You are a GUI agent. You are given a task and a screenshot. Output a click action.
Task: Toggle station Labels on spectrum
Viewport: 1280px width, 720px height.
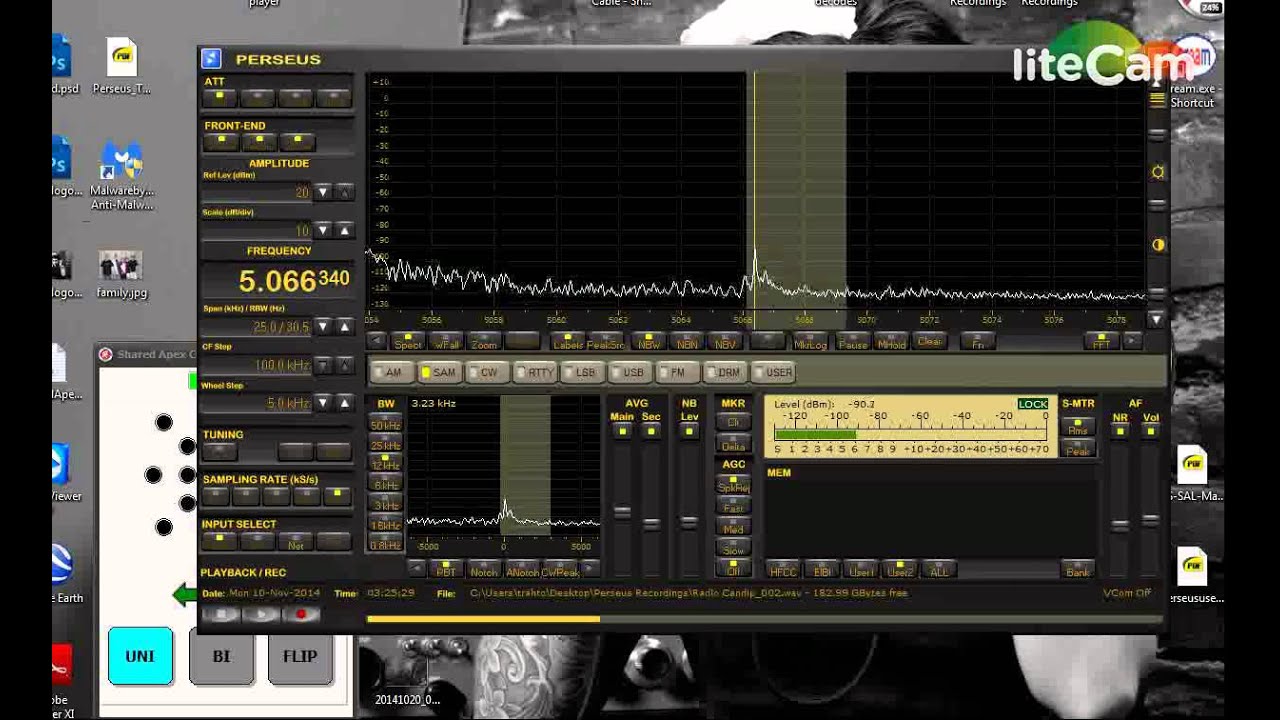click(x=568, y=342)
